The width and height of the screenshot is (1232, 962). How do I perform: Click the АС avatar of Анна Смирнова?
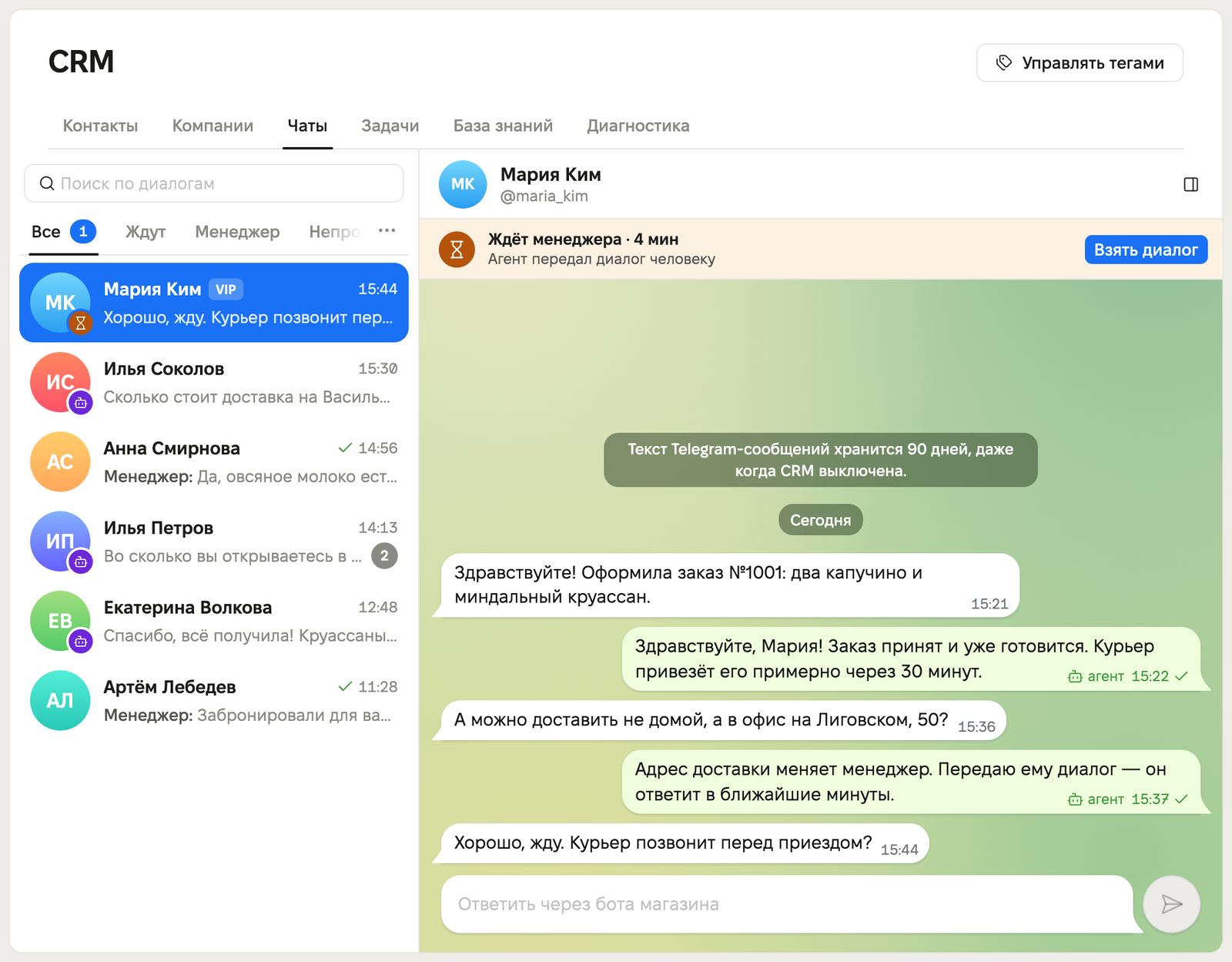coord(60,461)
